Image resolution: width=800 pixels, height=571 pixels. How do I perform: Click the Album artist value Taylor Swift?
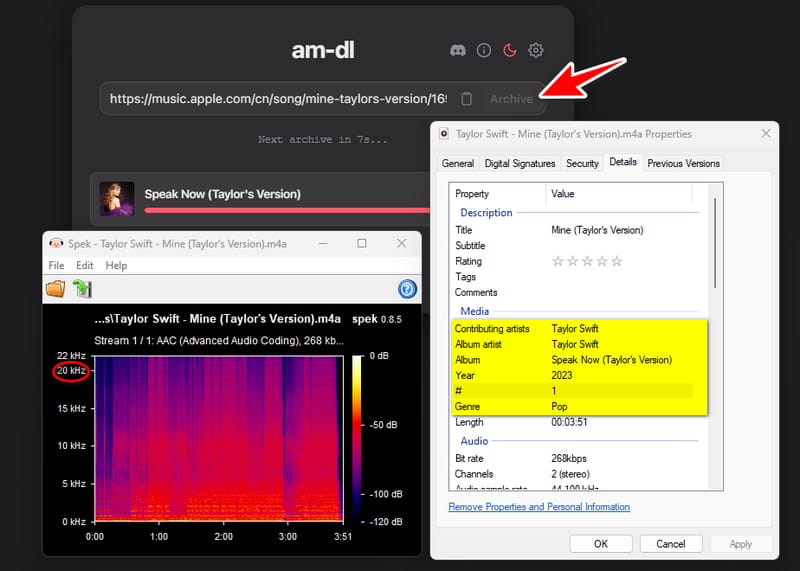574,344
